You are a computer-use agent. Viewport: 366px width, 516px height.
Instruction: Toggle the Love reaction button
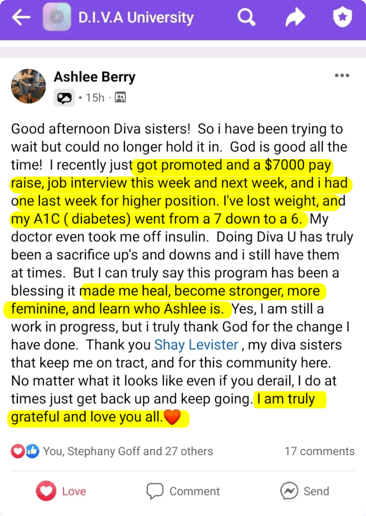[x=61, y=491]
